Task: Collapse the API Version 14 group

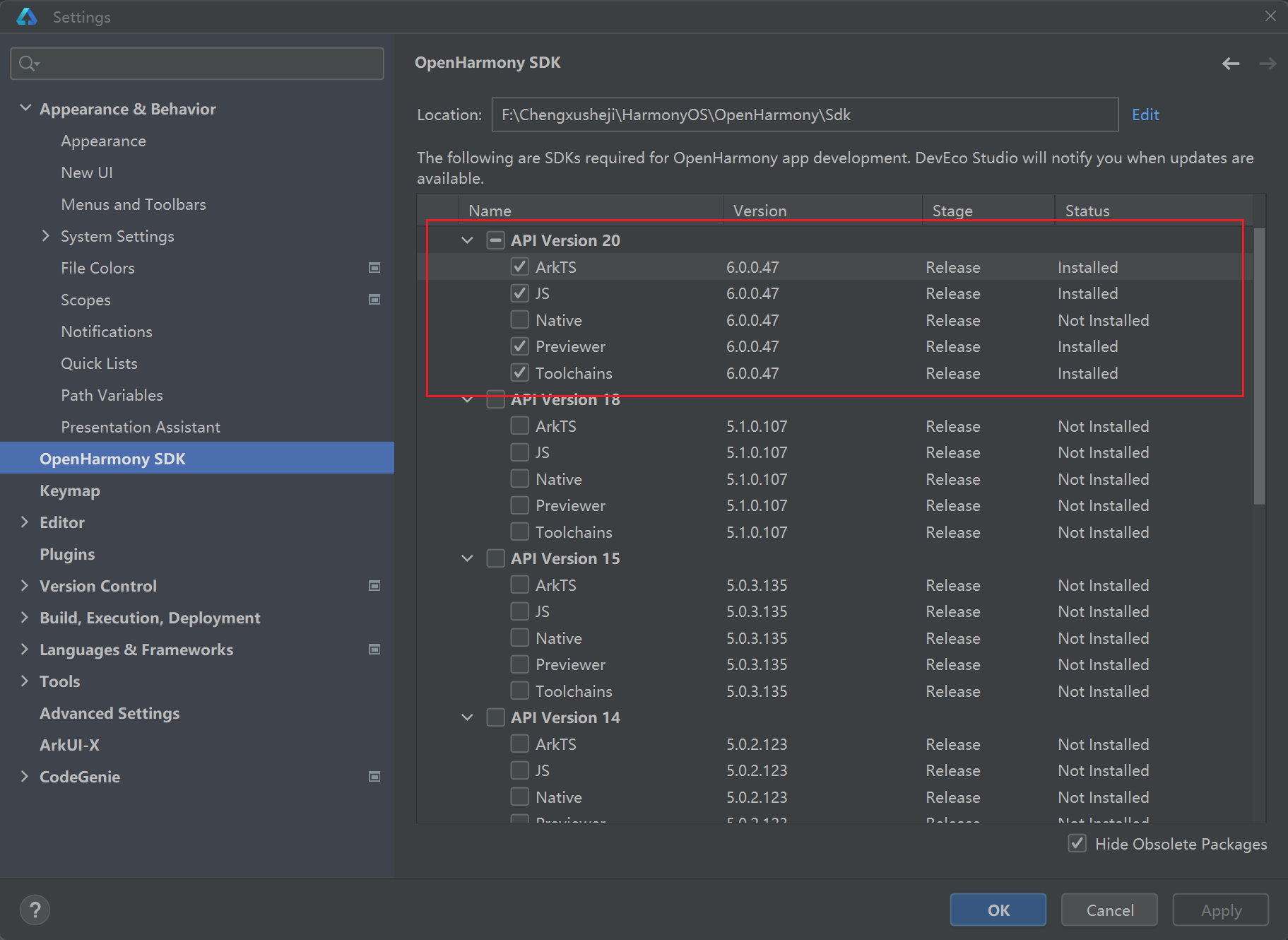Action: (467, 717)
